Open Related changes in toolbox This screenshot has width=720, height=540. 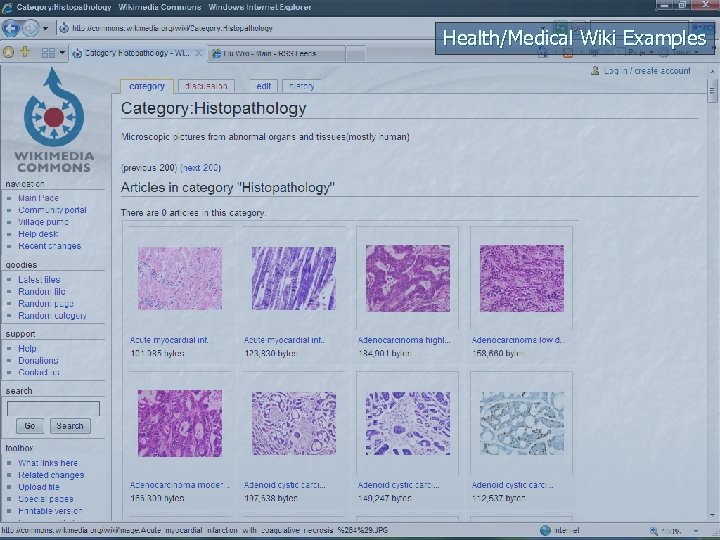51,475
